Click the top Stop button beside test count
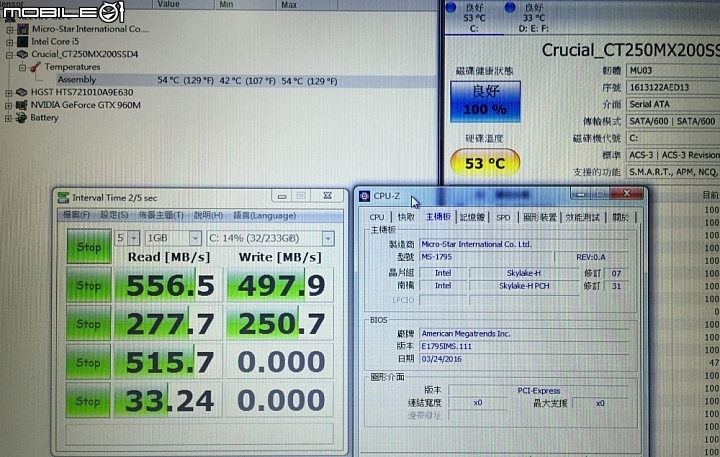The height and width of the screenshot is (457, 720). [89, 247]
